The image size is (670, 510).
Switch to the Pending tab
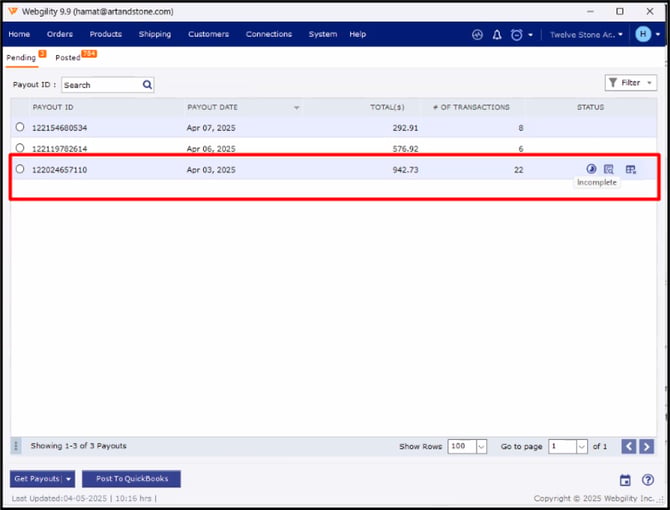[21, 58]
